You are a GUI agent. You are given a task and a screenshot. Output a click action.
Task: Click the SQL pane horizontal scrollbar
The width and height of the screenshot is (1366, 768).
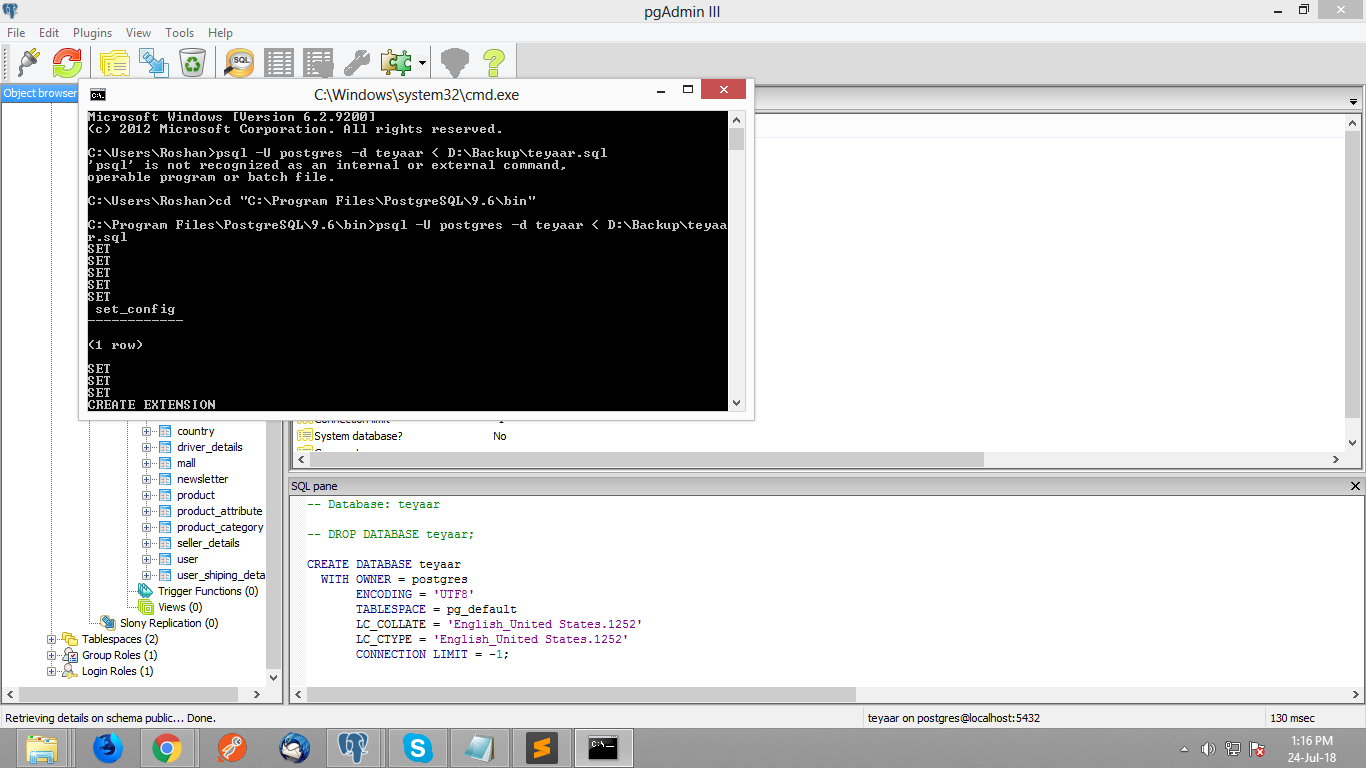(x=581, y=694)
